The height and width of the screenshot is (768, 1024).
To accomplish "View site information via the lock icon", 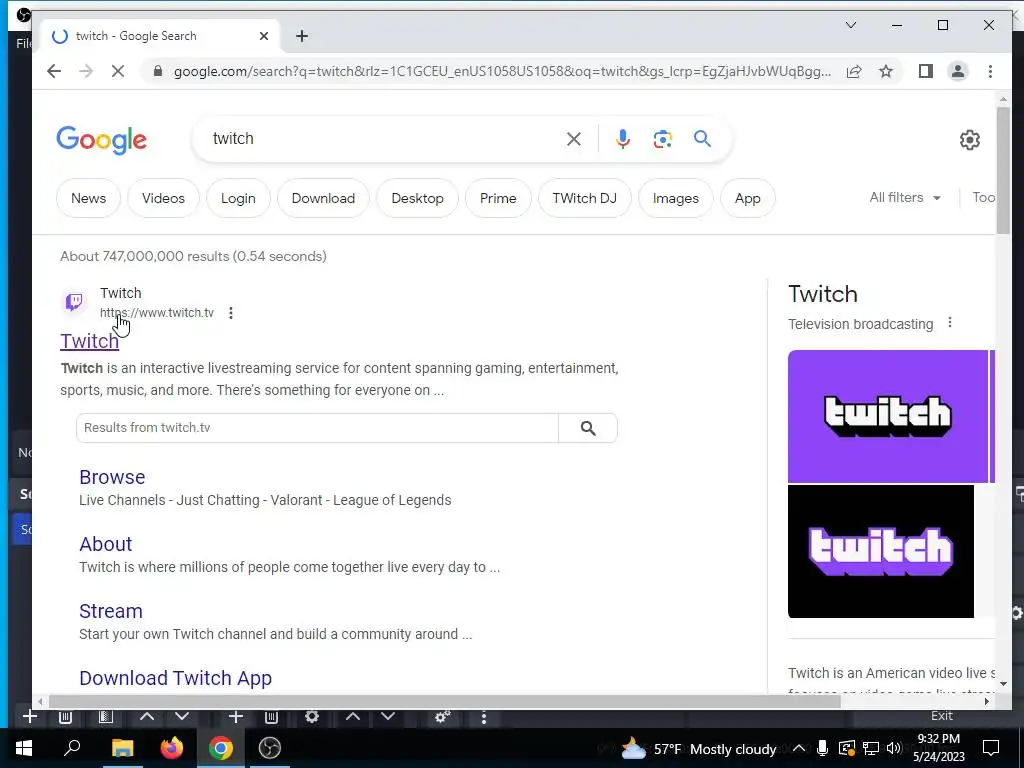I will 157,71.
